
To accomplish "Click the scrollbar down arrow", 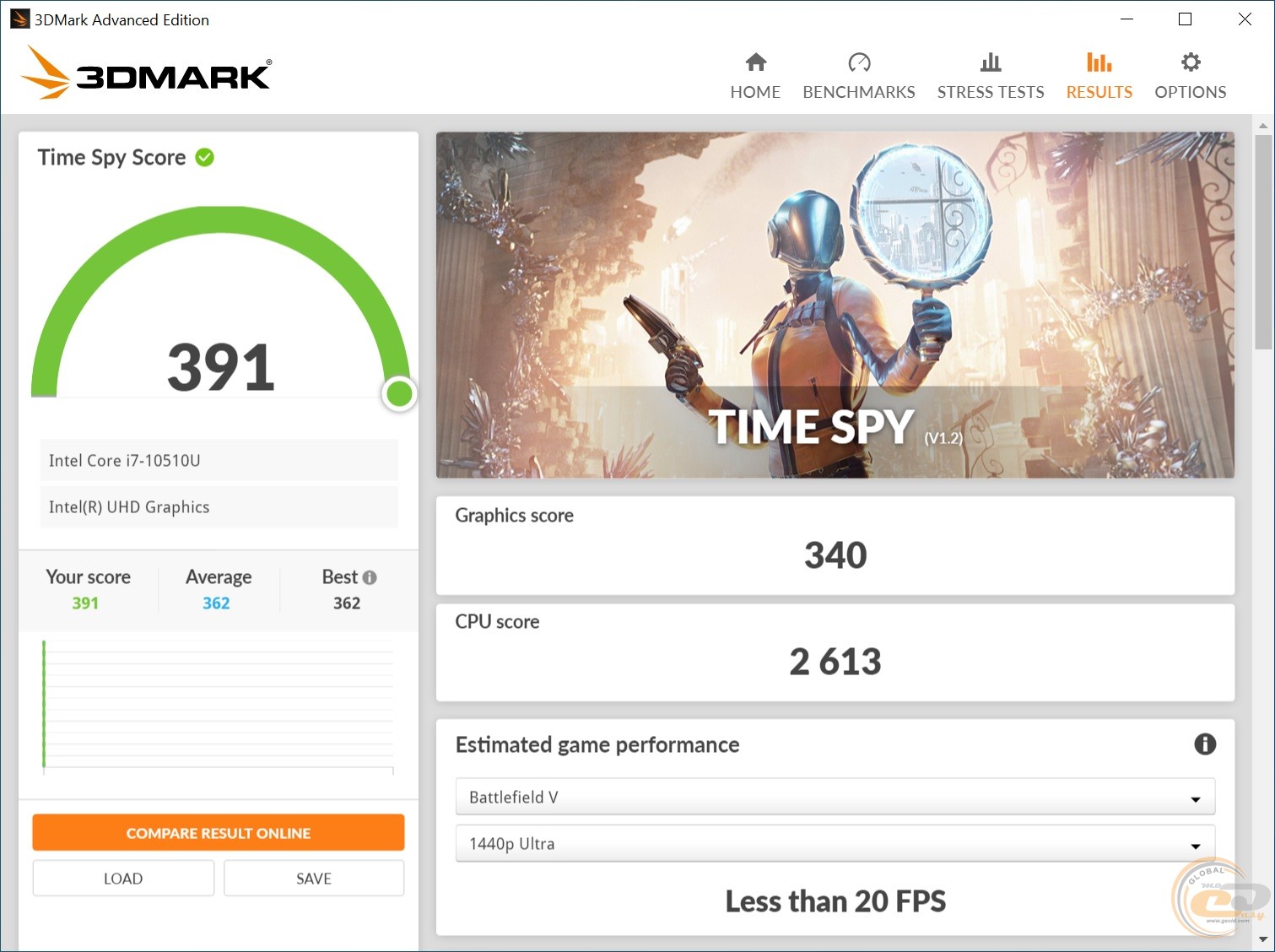I will [x=1262, y=939].
